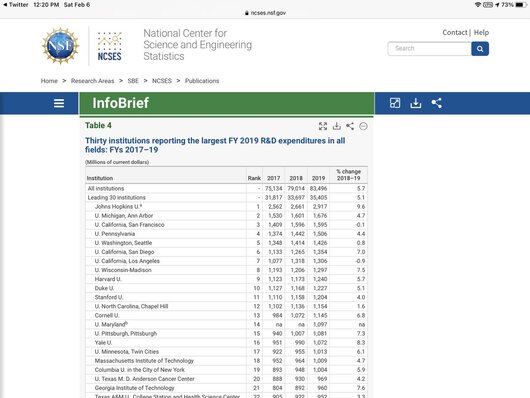Image resolution: width=530 pixels, height=398 pixels.
Task: Click National Center for Science and Engineering Statistics title
Action: click(x=197, y=45)
